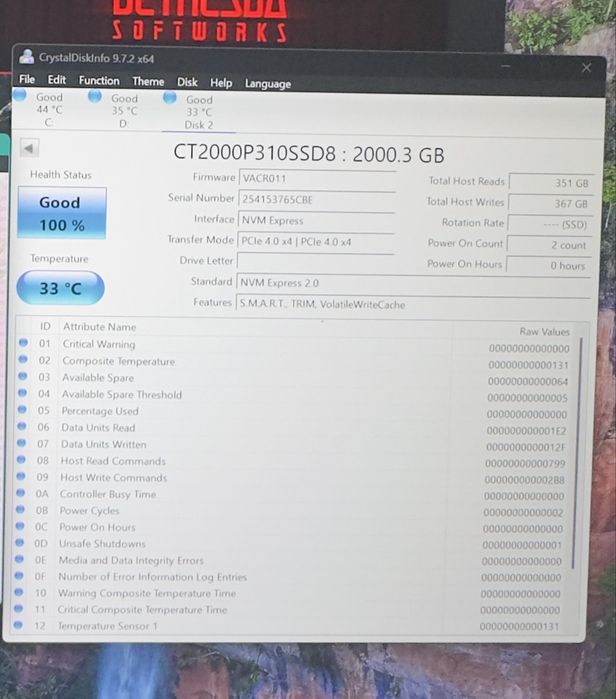This screenshot has width=616, height=699.
Task: Open the Disk menu
Action: [187, 82]
